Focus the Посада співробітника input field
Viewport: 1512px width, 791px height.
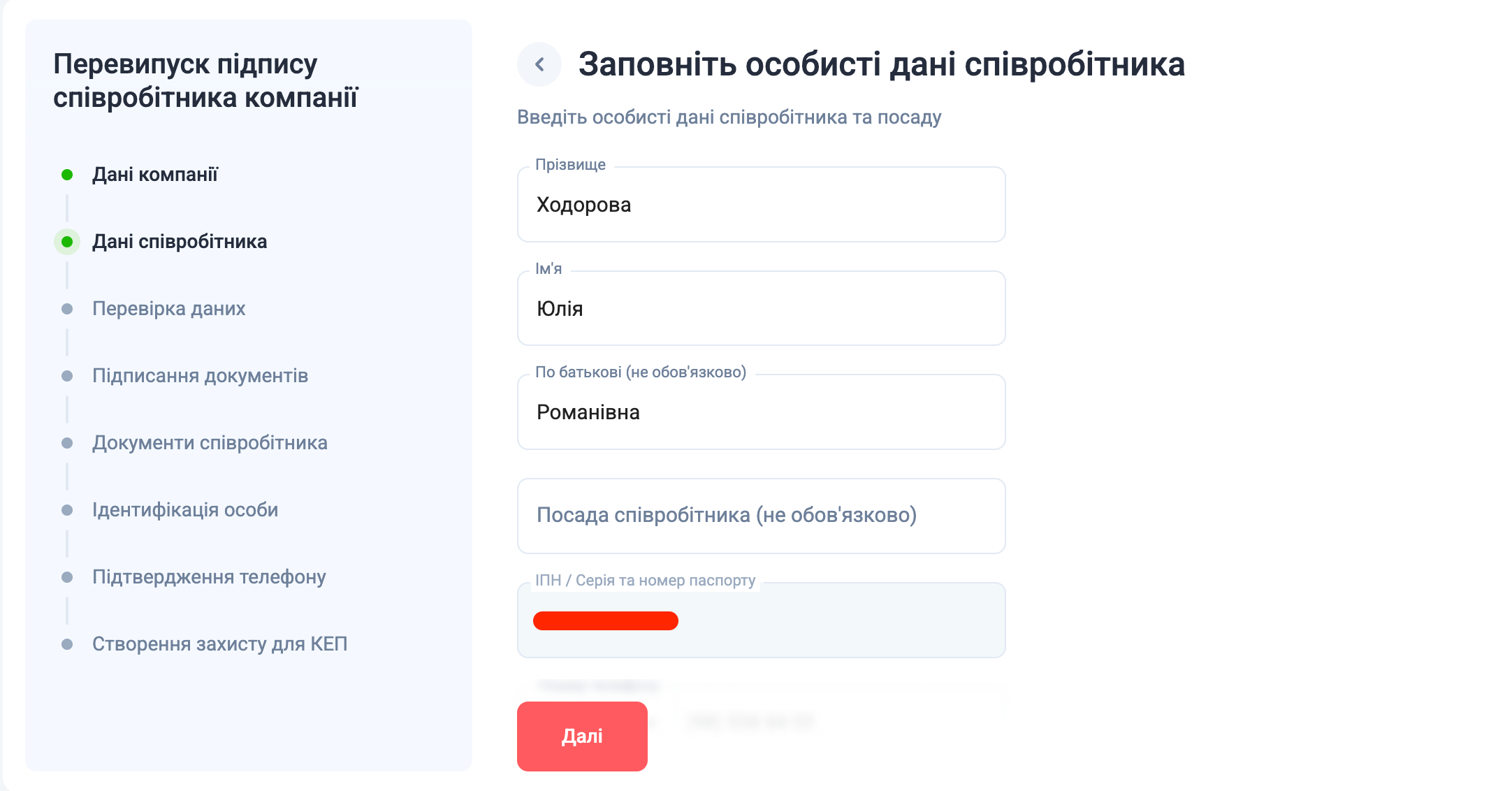point(762,516)
